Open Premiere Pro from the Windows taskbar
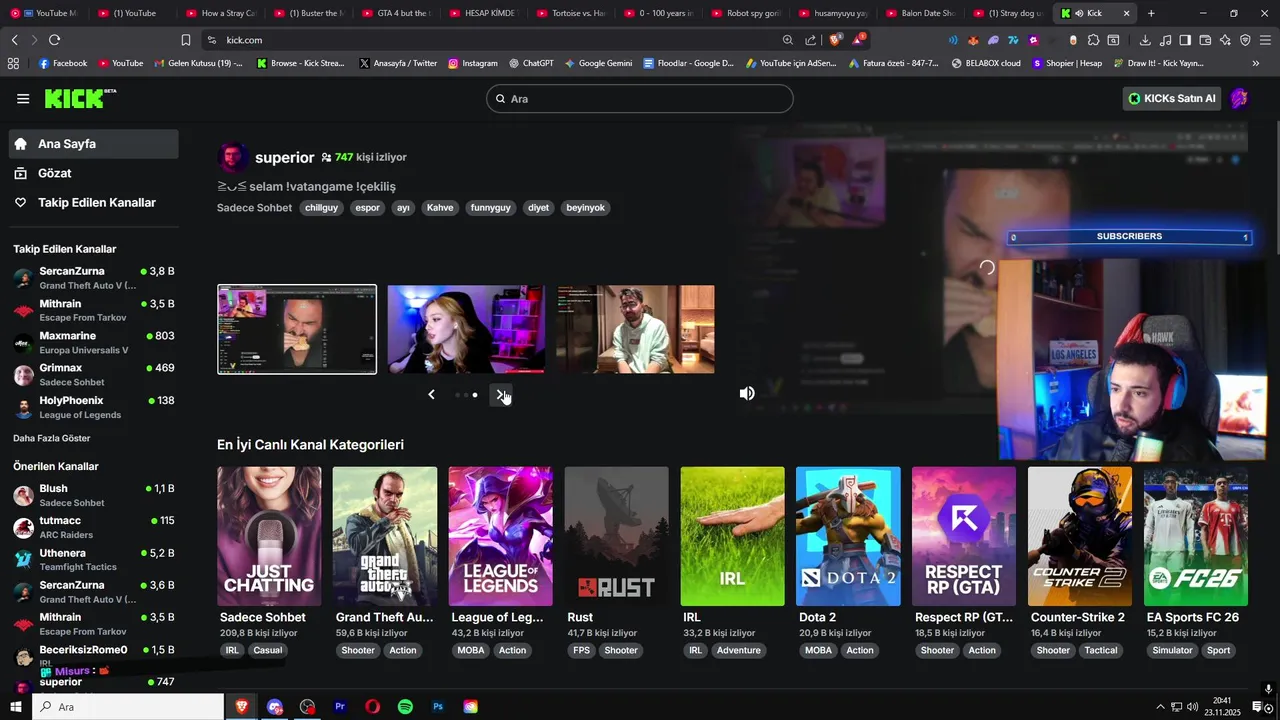 click(340, 706)
